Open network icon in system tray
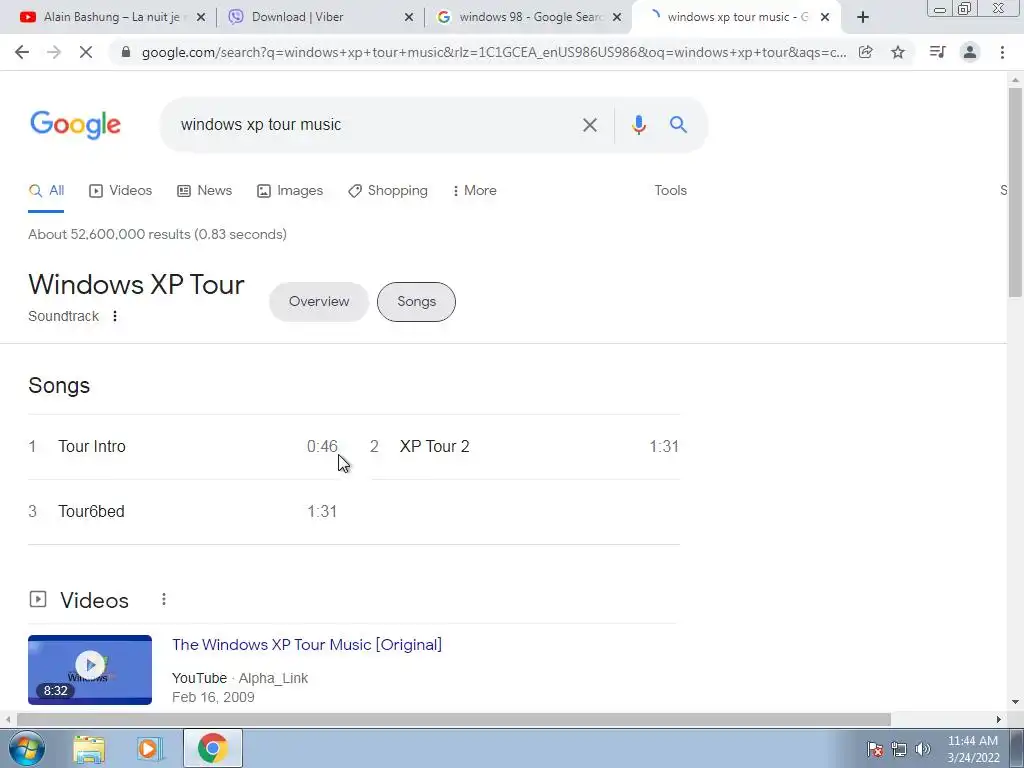Image resolution: width=1024 pixels, height=768 pixels. pos(899,749)
